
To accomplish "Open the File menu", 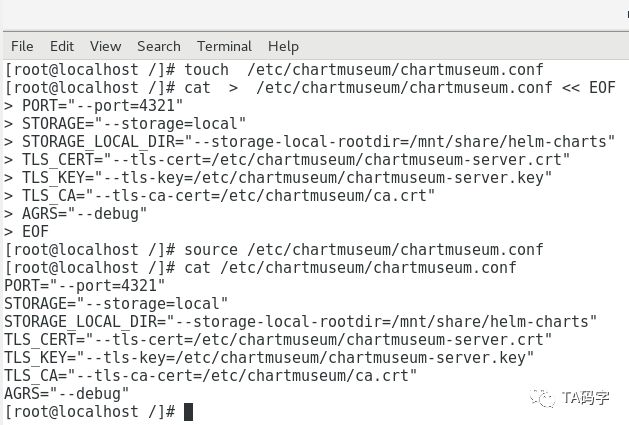I will tap(22, 46).
